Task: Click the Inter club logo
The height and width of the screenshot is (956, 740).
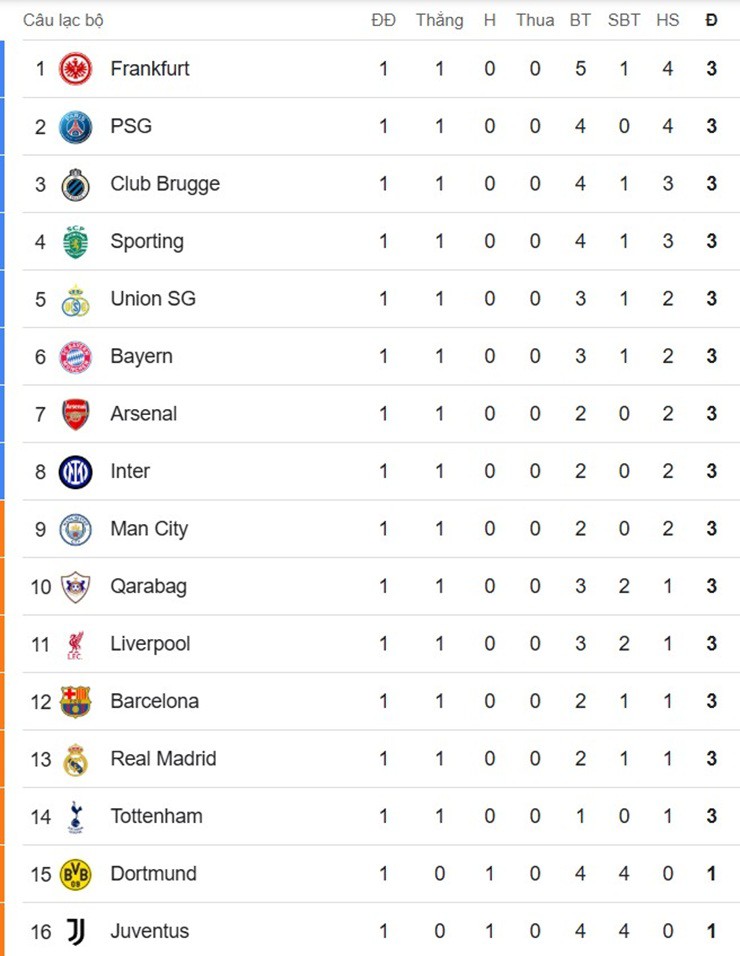Action: [75, 472]
